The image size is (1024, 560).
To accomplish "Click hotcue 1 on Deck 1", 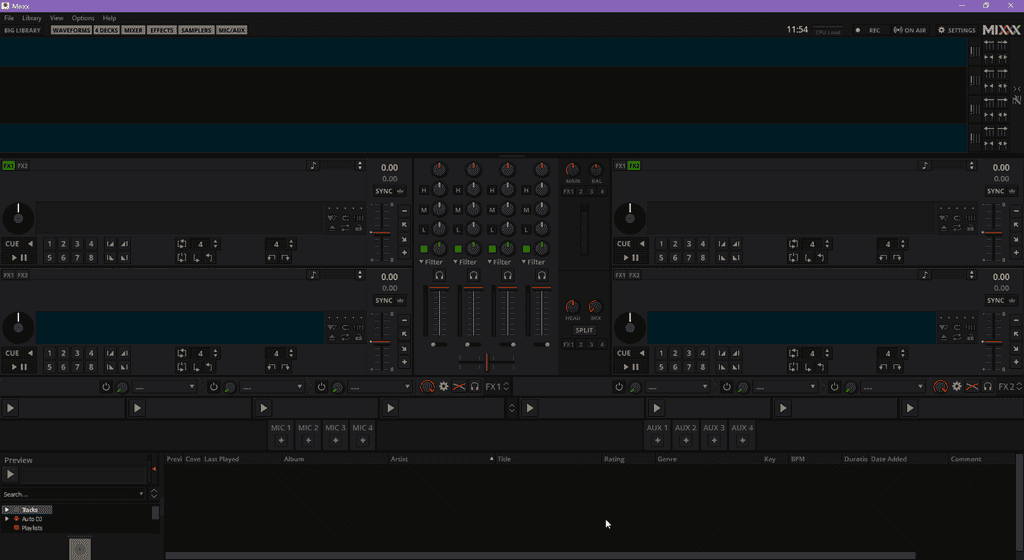I will pyautogui.click(x=50, y=243).
